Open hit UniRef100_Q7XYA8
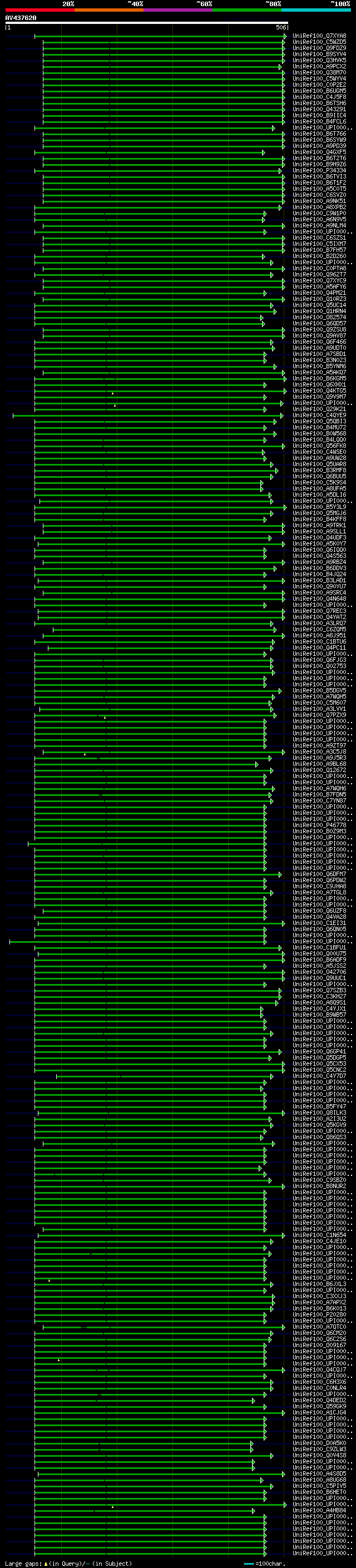 click(319, 36)
